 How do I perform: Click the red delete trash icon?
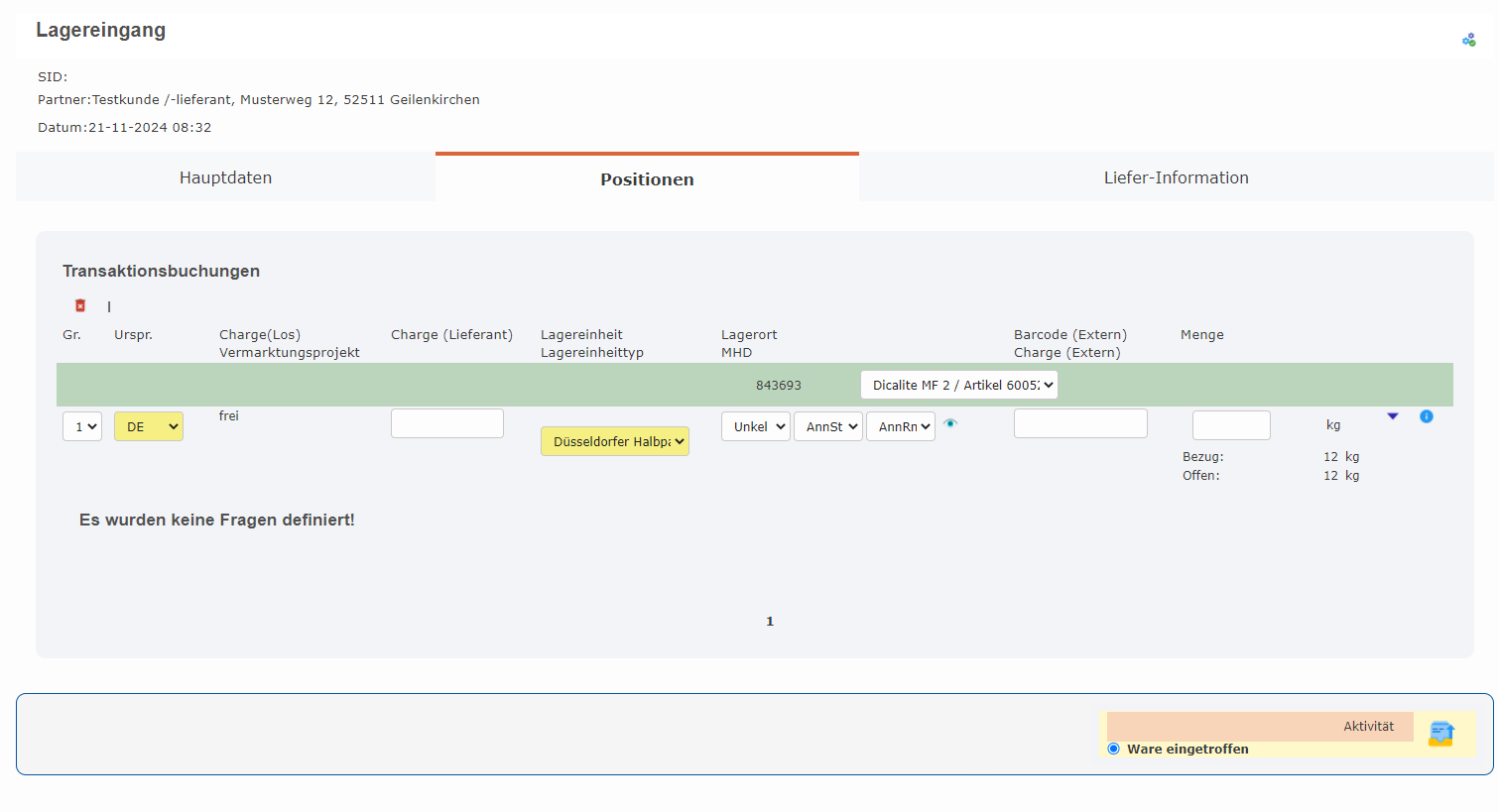pos(80,305)
